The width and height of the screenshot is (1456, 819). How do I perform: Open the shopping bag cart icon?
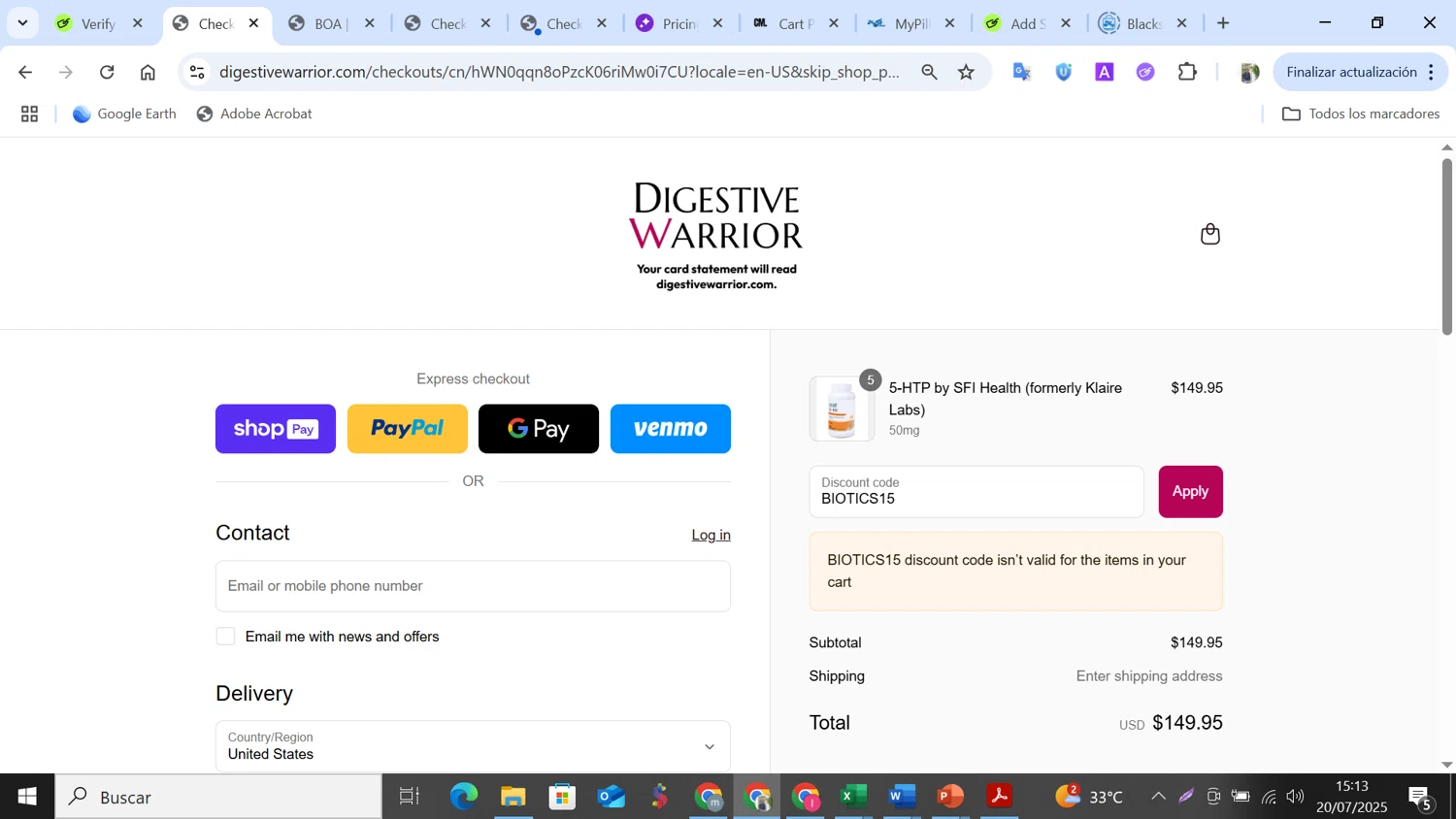[x=1209, y=234]
